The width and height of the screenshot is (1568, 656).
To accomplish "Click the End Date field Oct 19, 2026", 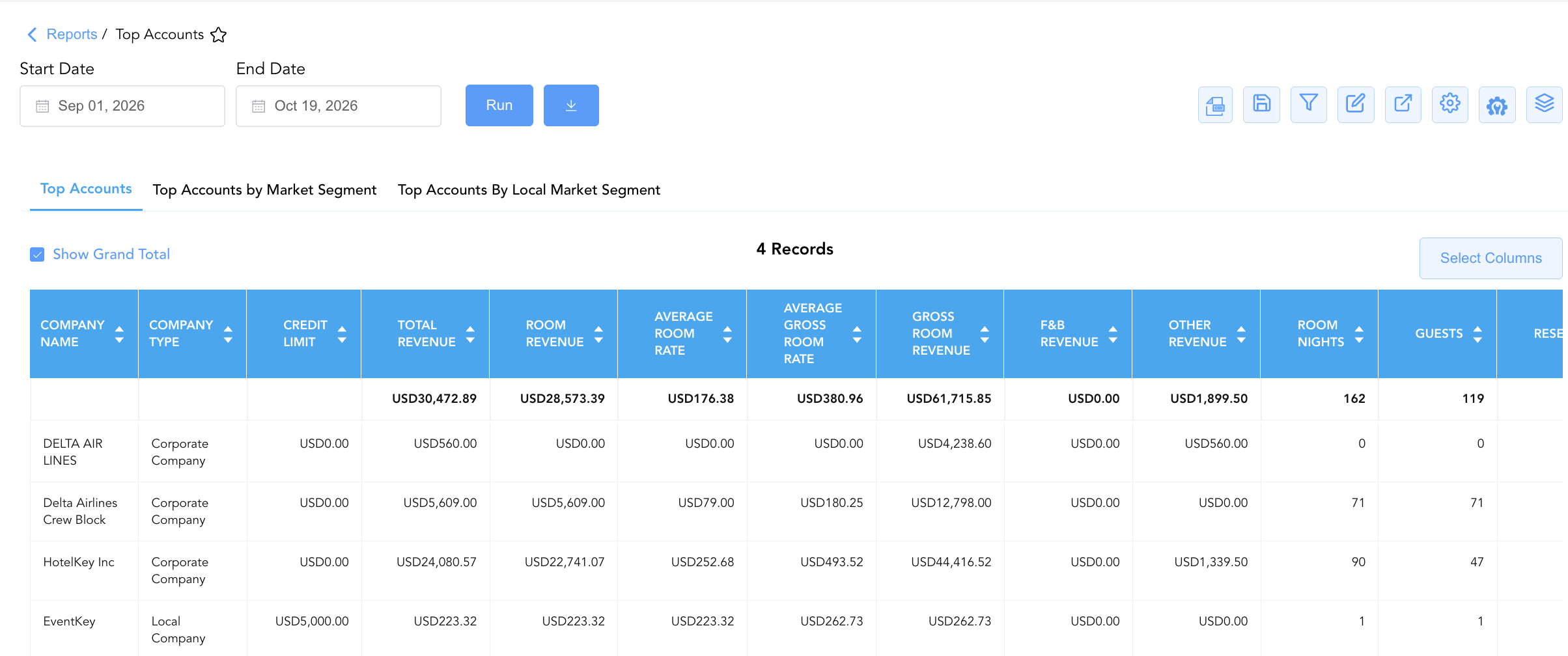I will click(x=339, y=106).
